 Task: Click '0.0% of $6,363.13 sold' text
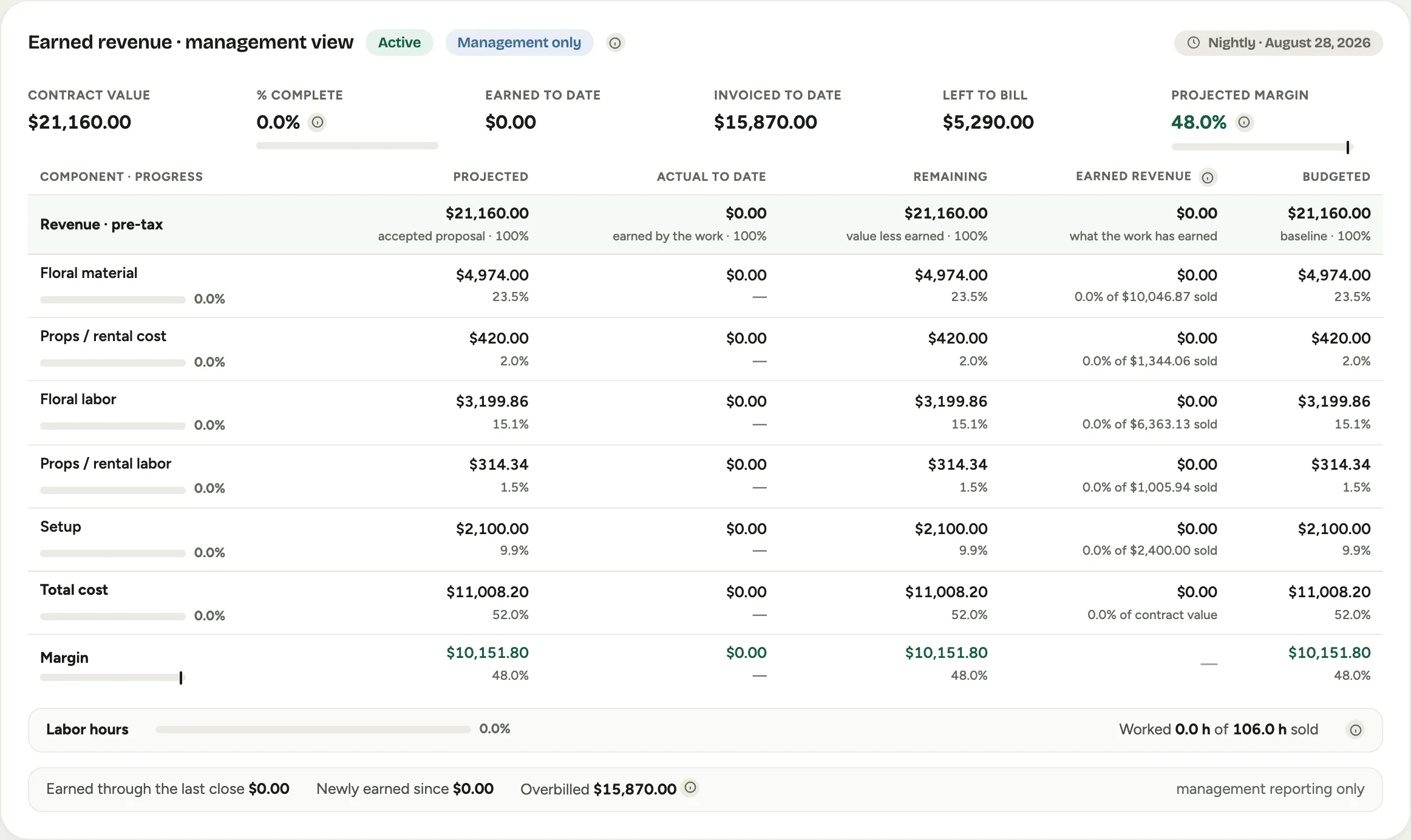click(1150, 424)
